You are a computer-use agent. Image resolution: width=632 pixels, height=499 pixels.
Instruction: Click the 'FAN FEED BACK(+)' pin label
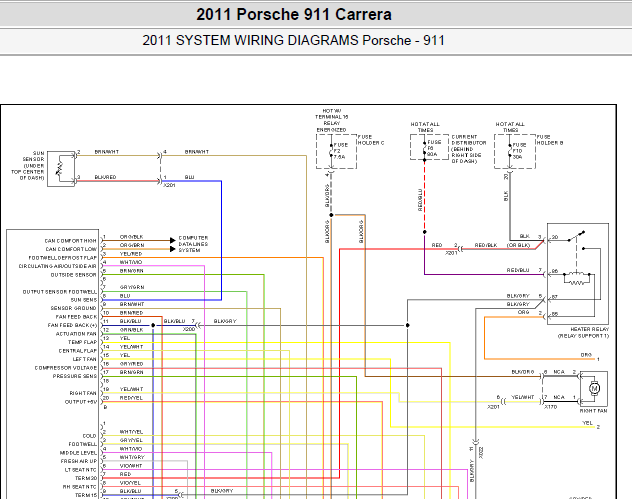[73, 325]
